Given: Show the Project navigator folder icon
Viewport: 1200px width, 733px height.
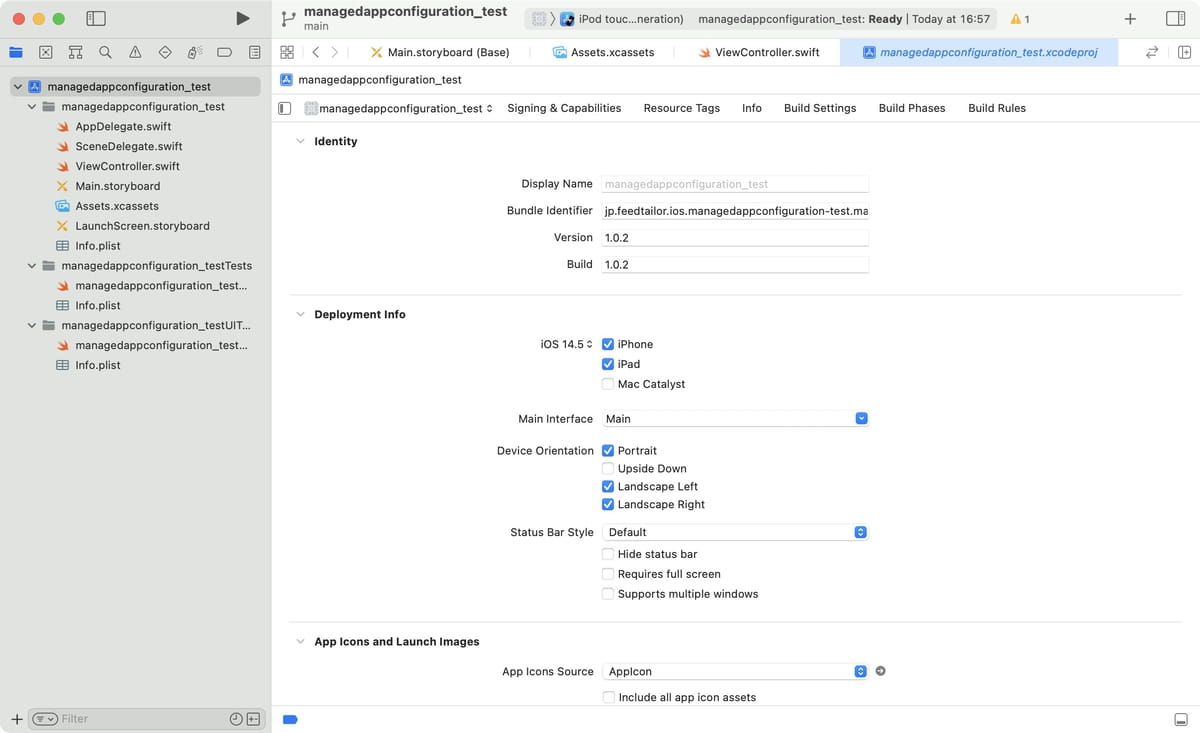Looking at the screenshot, I should coord(16,52).
